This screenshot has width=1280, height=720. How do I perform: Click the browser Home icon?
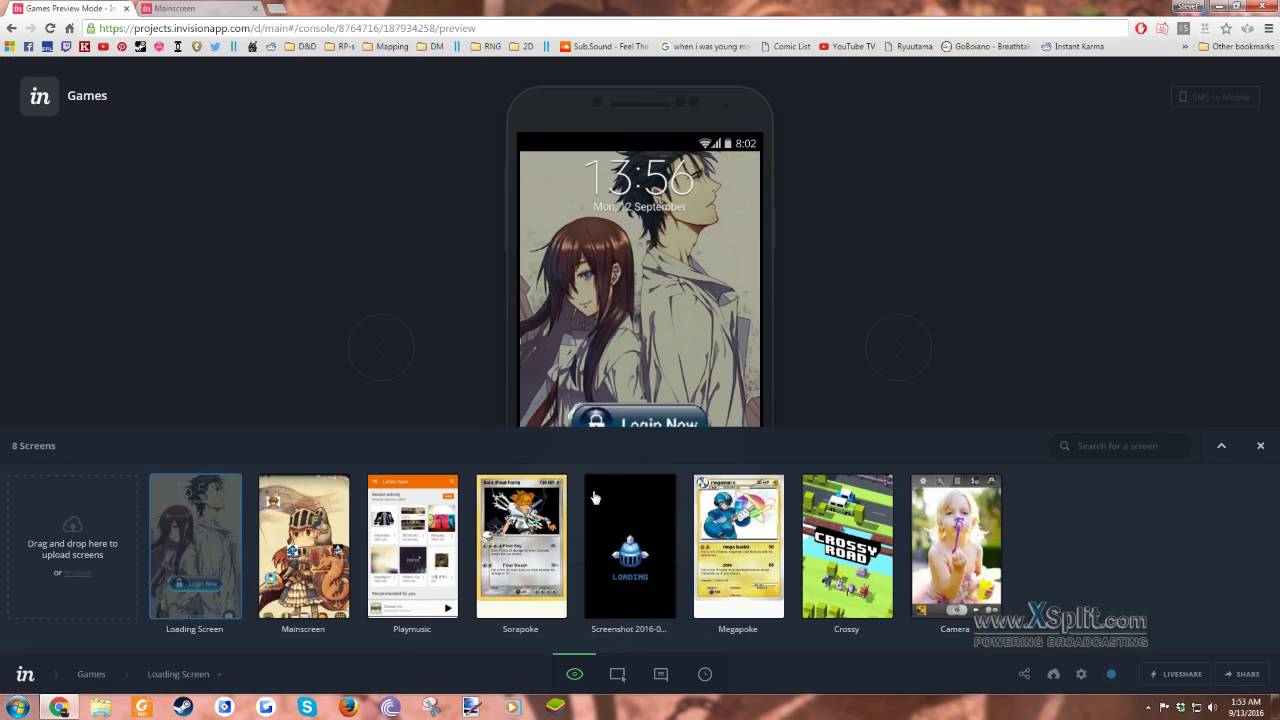[x=69, y=28]
